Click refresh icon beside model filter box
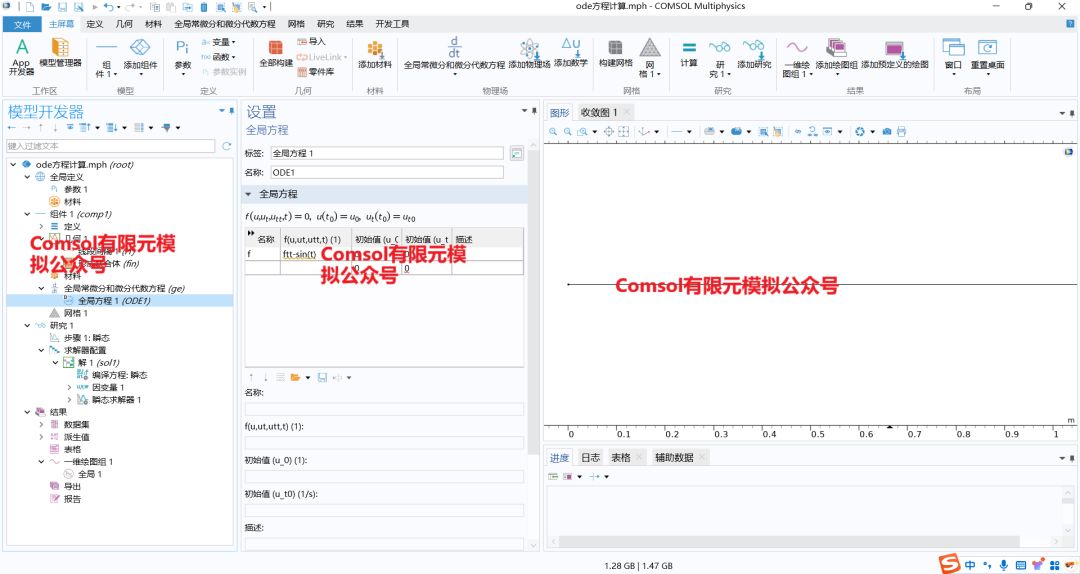 [x=226, y=146]
